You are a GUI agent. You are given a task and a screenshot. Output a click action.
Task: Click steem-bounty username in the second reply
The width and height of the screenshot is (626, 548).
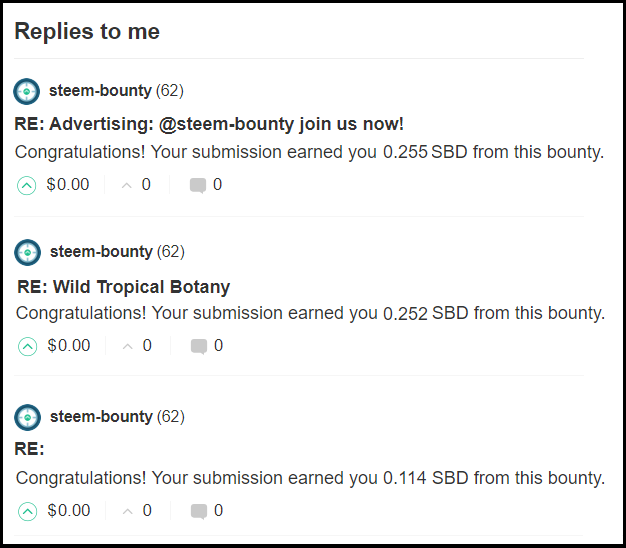coord(101,252)
